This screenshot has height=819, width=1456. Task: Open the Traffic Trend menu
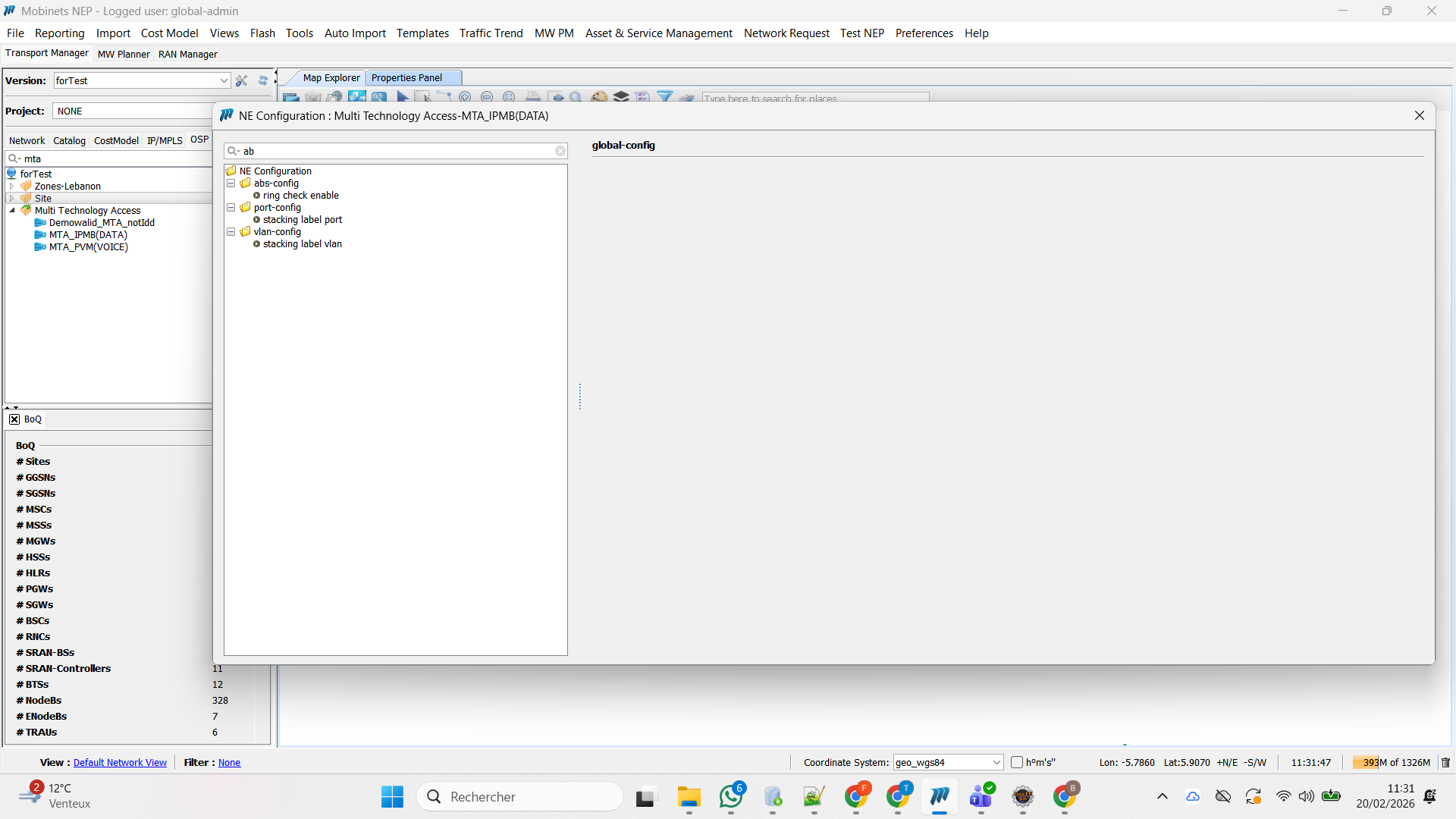tap(491, 33)
